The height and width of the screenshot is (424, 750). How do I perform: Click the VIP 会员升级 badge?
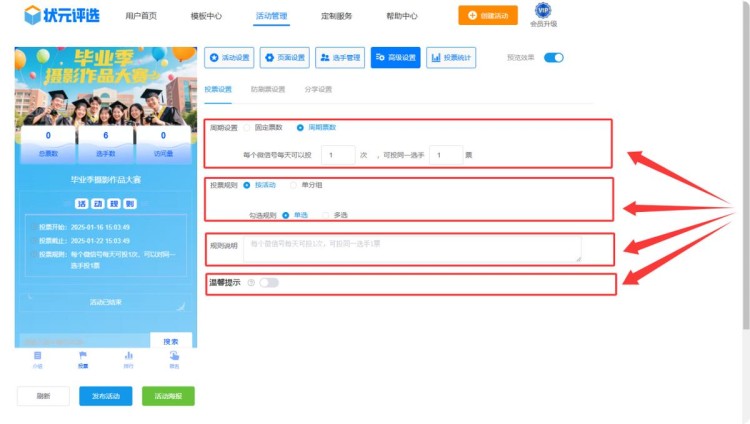click(543, 14)
